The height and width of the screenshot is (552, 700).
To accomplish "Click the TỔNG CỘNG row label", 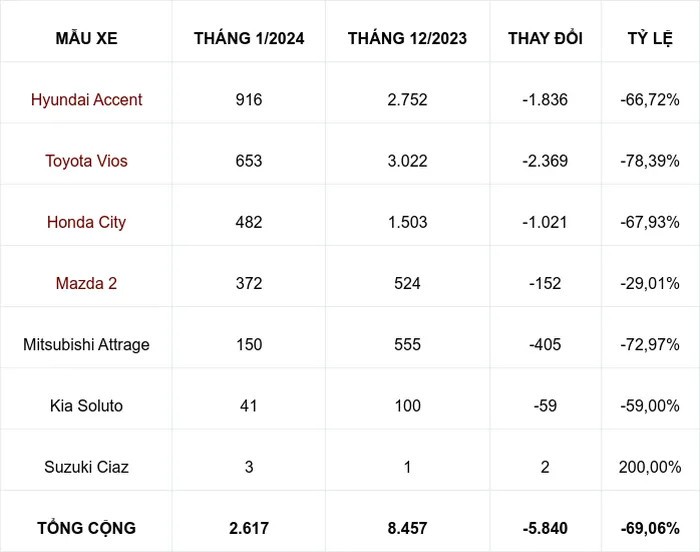I will coord(86,527).
